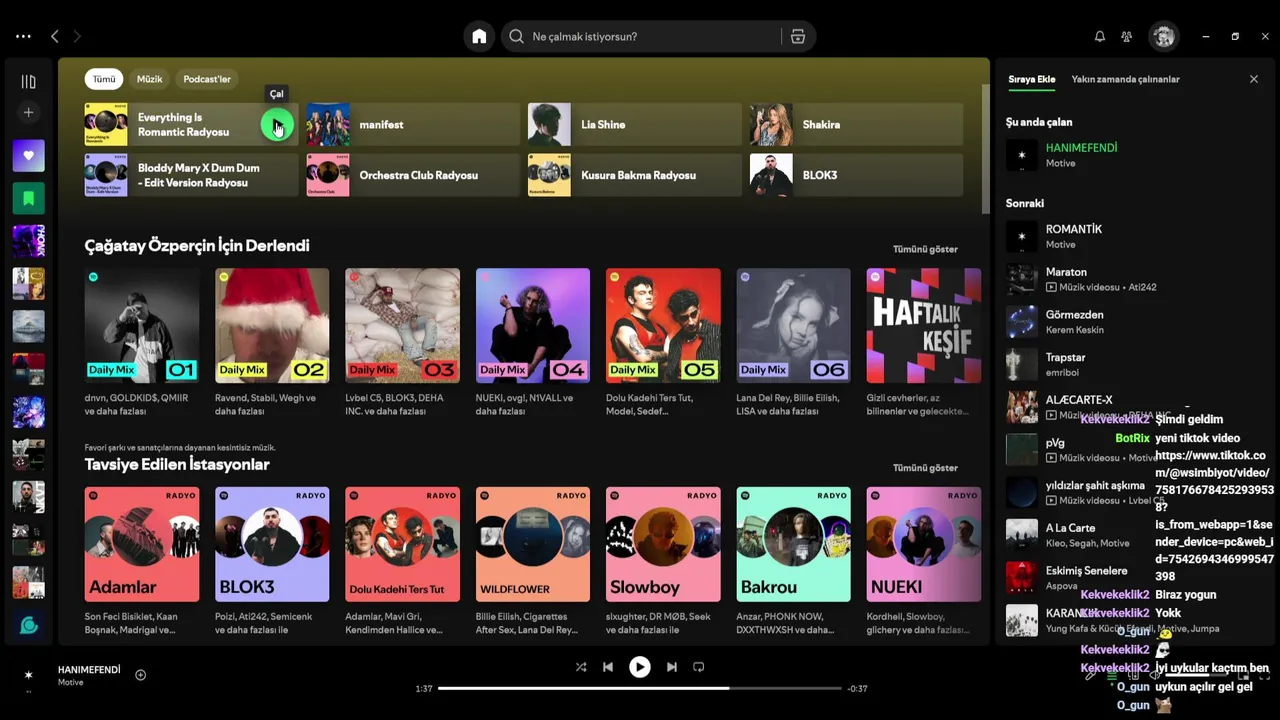
Task: Open the Orchestra Club Radyosu tile
Action: pyautogui.click(x=413, y=175)
